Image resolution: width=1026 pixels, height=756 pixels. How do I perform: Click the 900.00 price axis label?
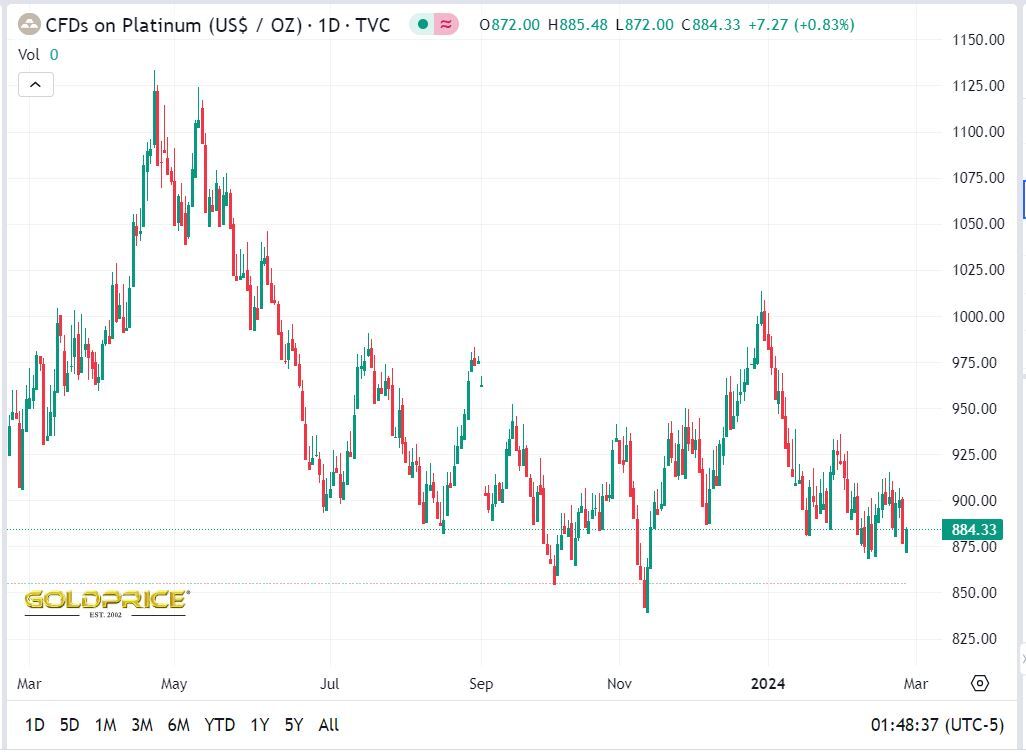click(x=974, y=501)
